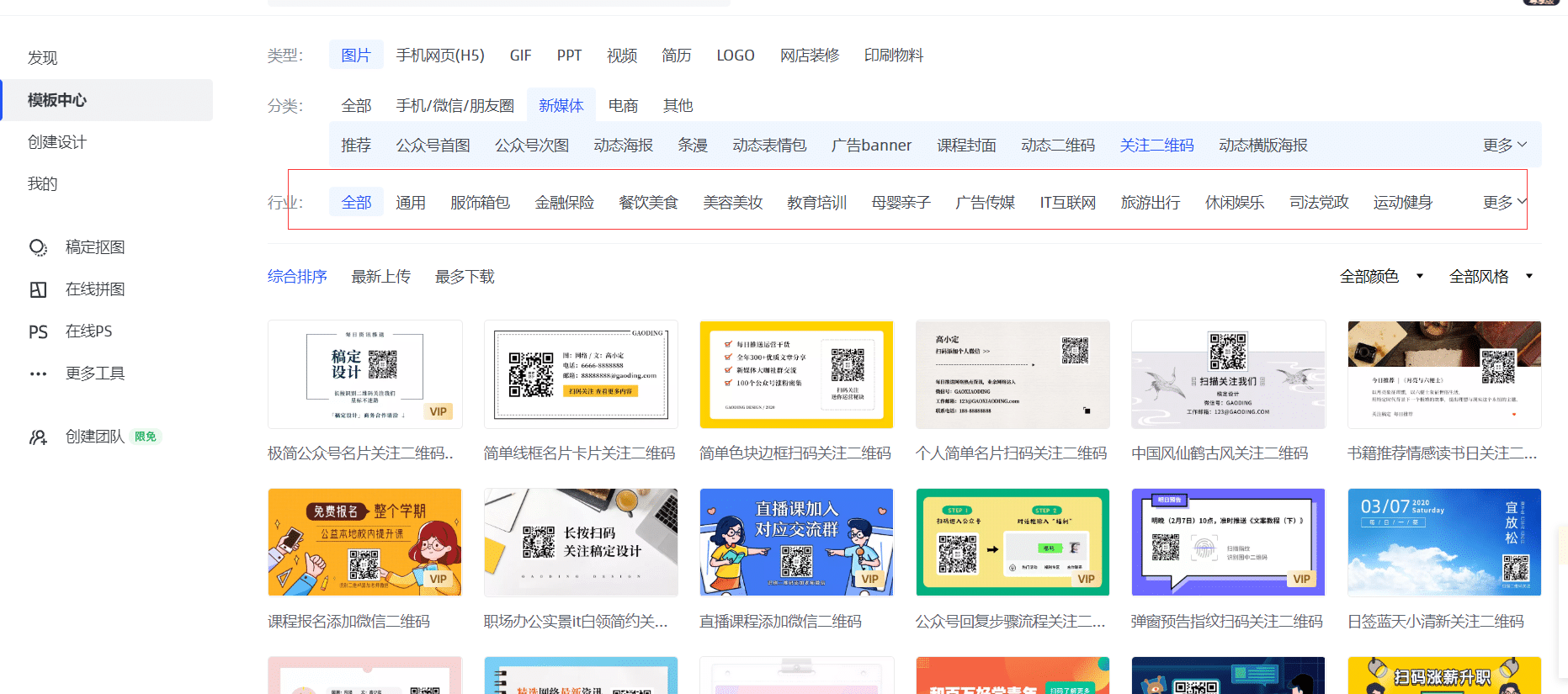The image size is (1568, 694).
Task: Choose 全部 in the 分类 row
Action: (x=356, y=106)
